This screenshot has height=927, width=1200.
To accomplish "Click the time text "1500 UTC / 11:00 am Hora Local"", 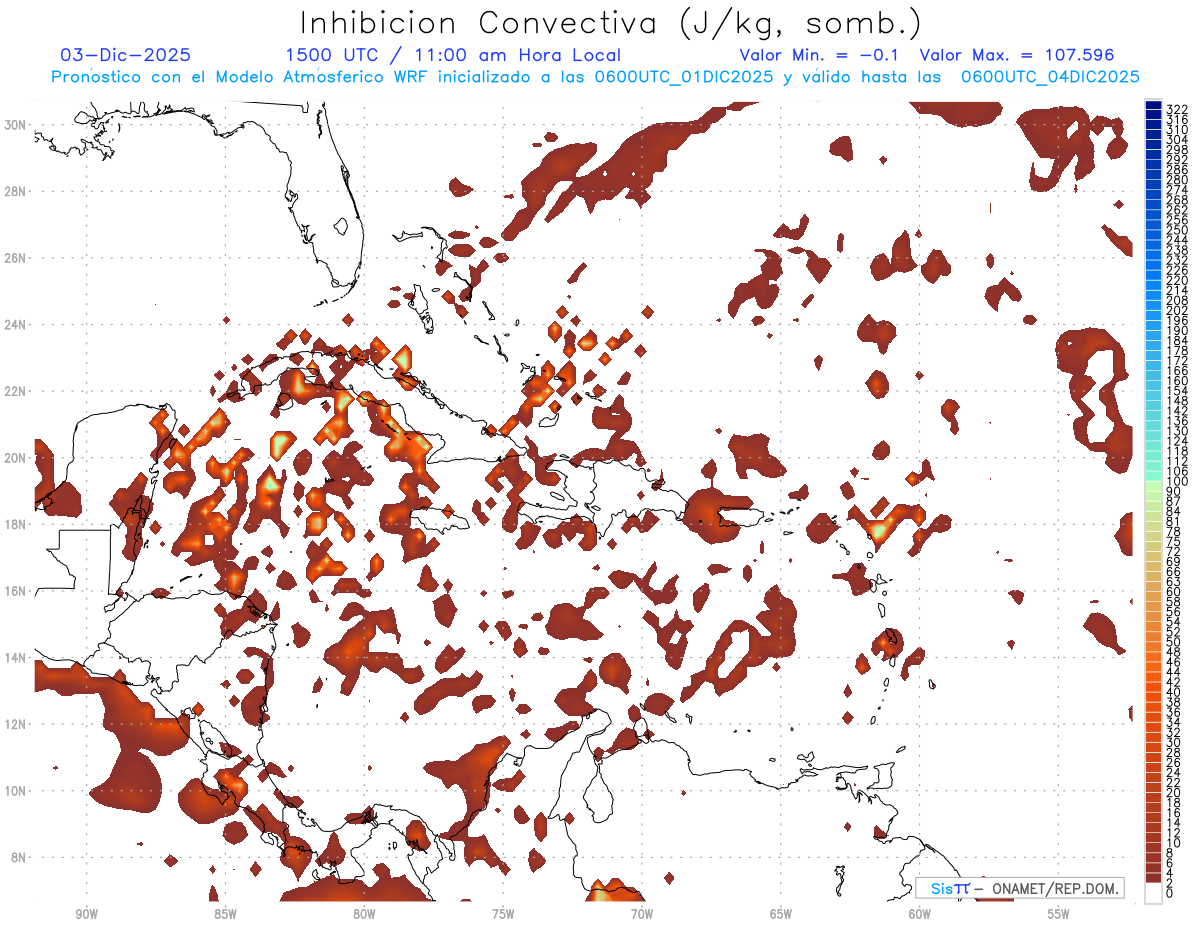I will [453, 56].
